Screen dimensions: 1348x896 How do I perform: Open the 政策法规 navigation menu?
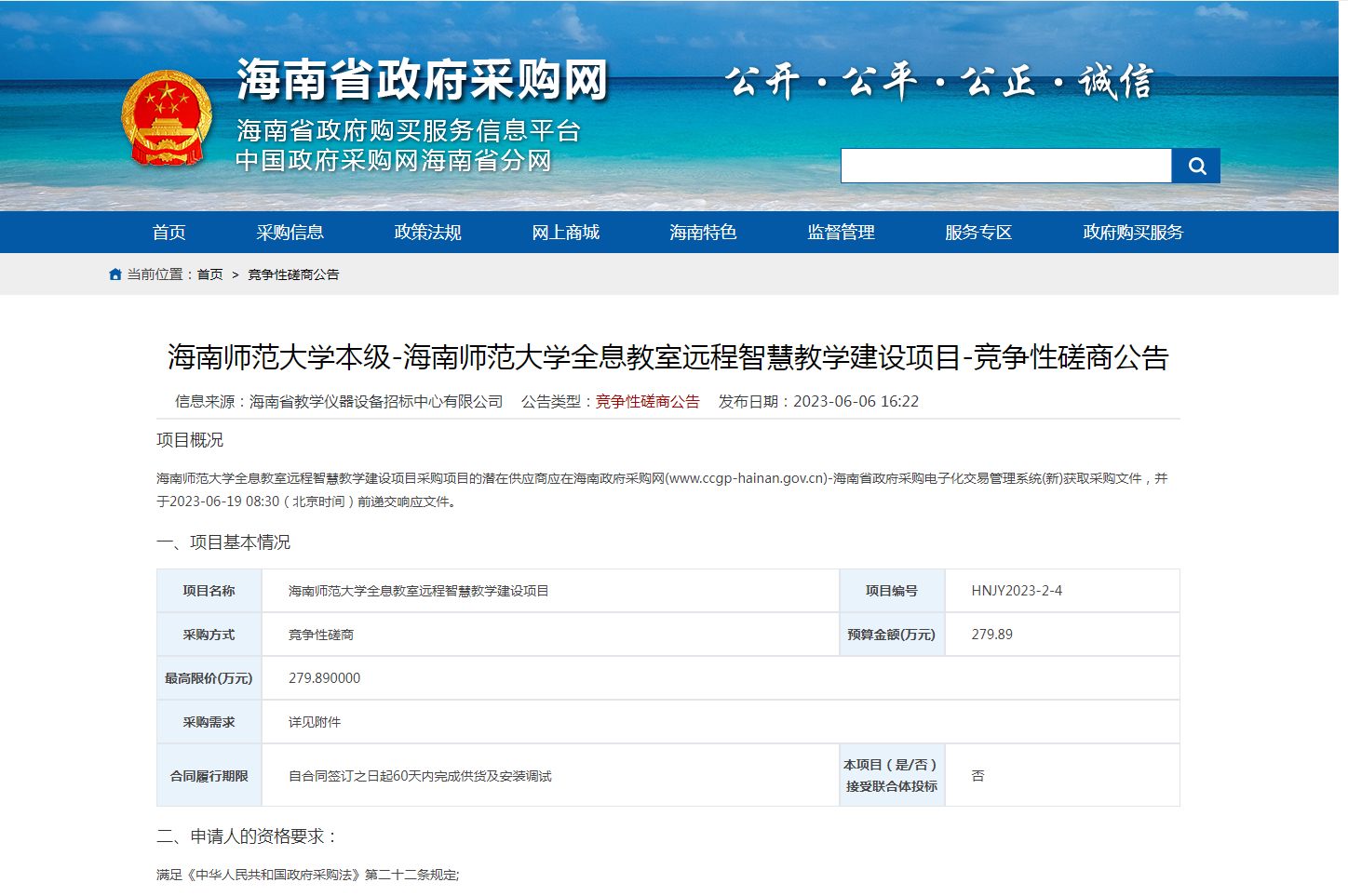427,233
